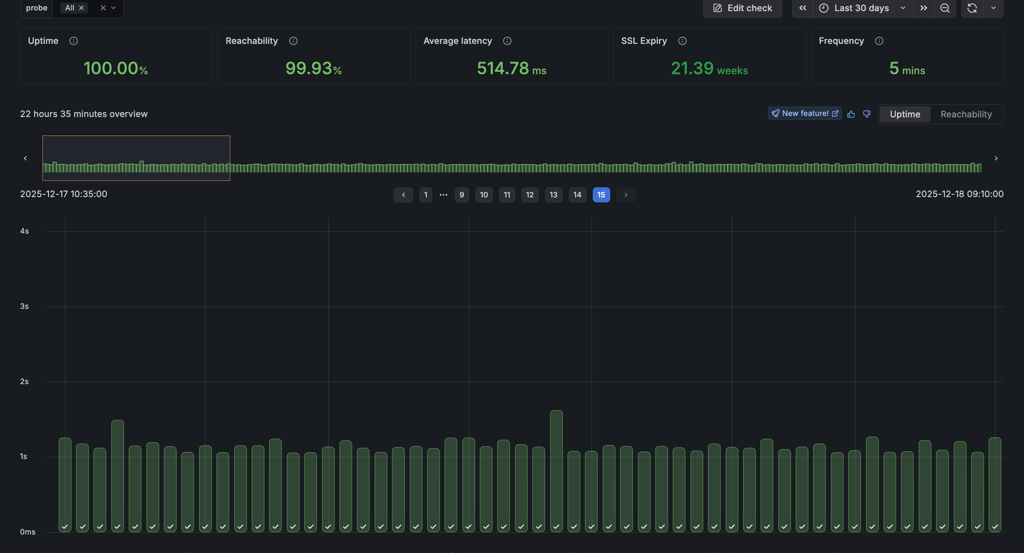
Task: Show info for the Reachability panel
Action: tap(293, 41)
